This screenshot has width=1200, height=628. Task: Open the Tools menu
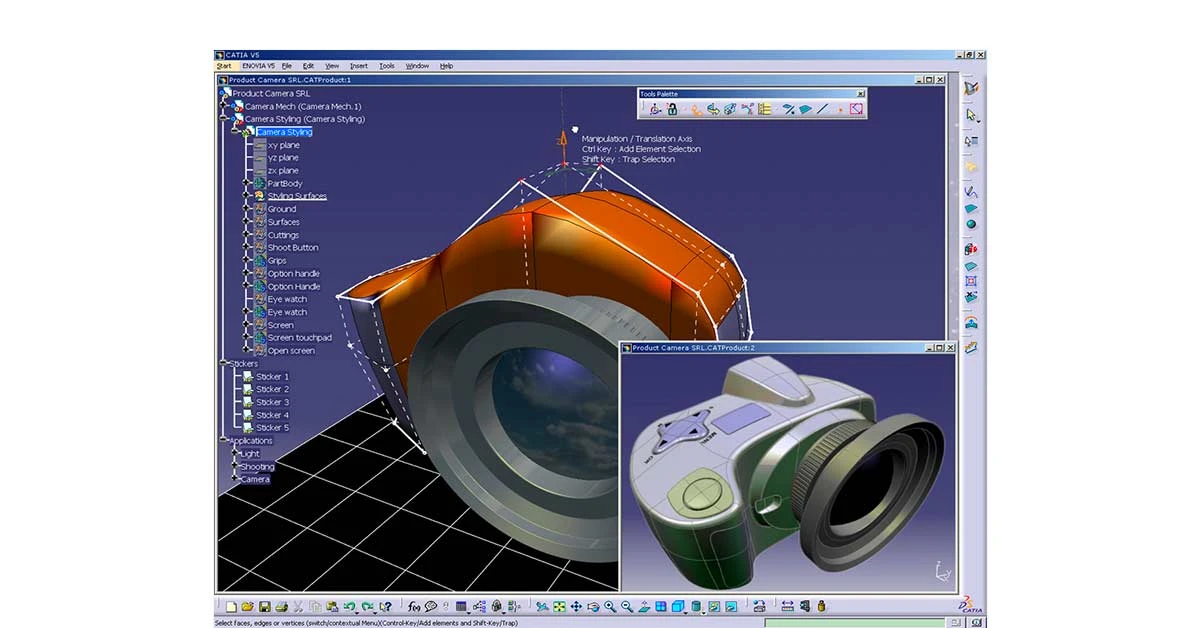click(x=386, y=66)
